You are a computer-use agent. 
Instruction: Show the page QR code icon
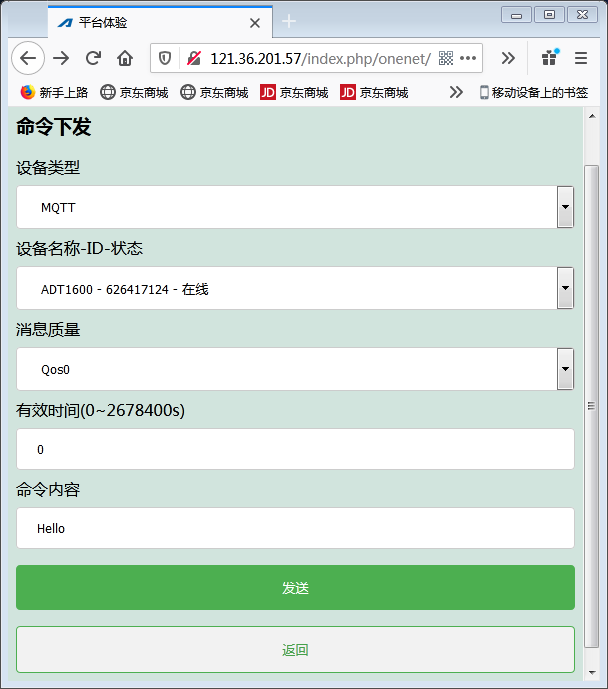445,58
